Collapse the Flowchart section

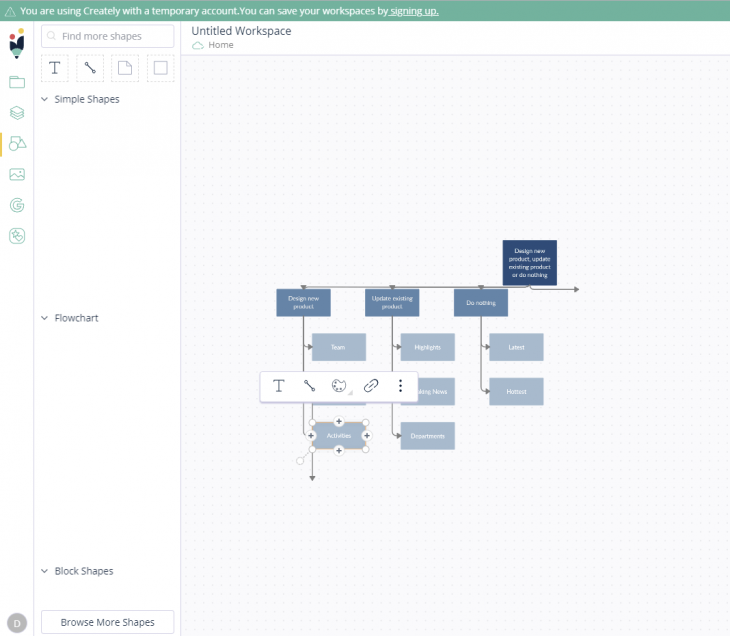tap(44, 318)
